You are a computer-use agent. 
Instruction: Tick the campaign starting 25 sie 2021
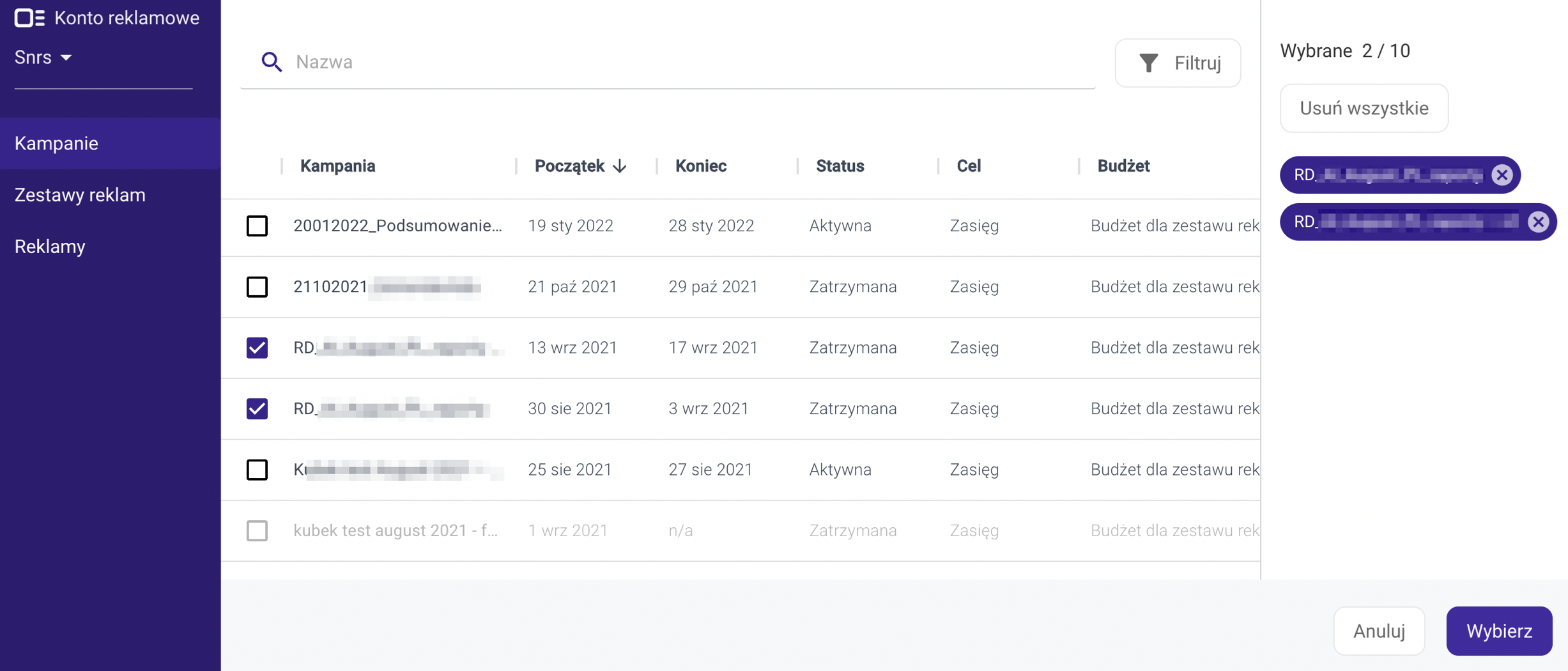257,470
